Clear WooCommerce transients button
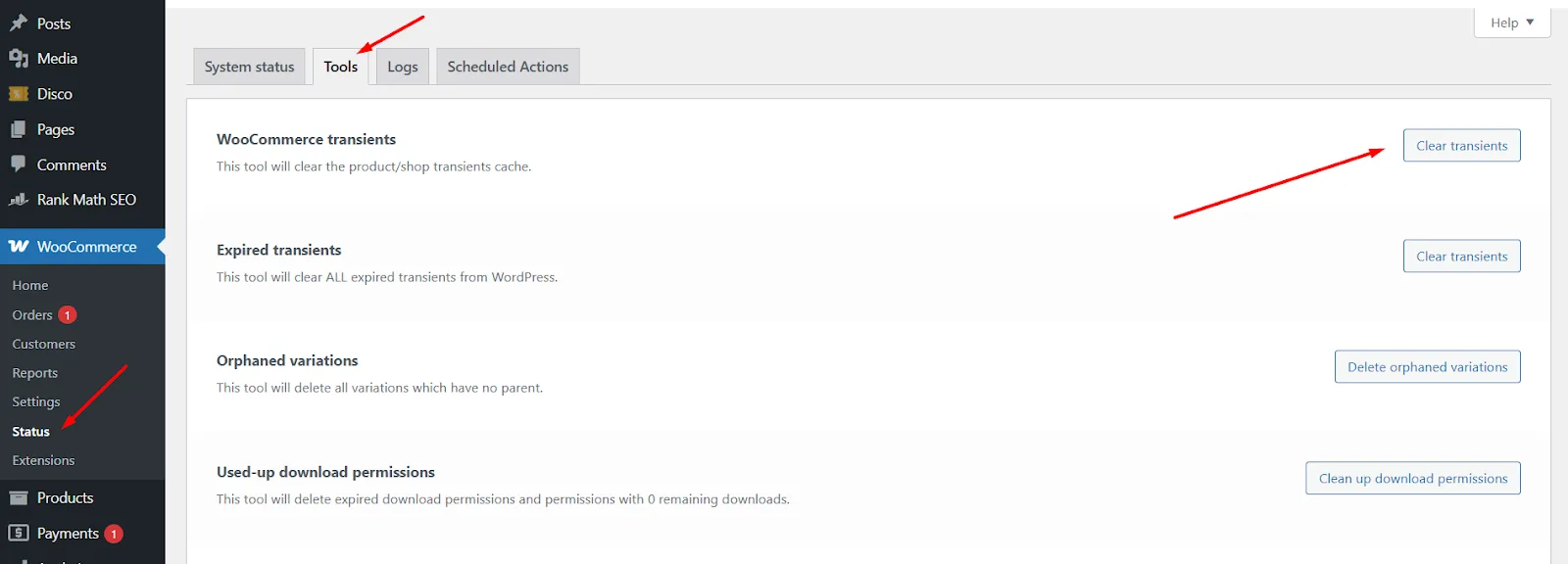Image resolution: width=1568 pixels, height=564 pixels. [1462, 146]
